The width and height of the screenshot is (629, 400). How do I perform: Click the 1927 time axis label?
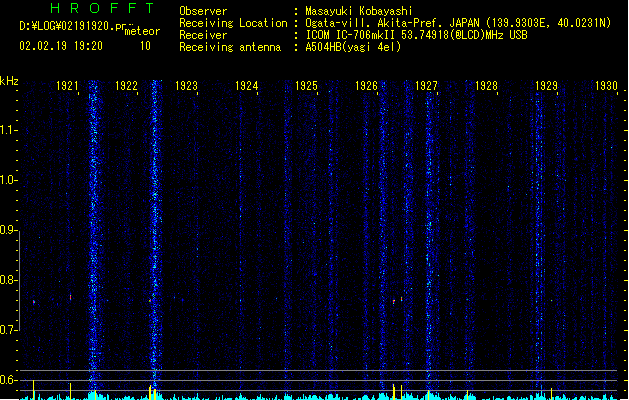pyautogui.click(x=426, y=86)
